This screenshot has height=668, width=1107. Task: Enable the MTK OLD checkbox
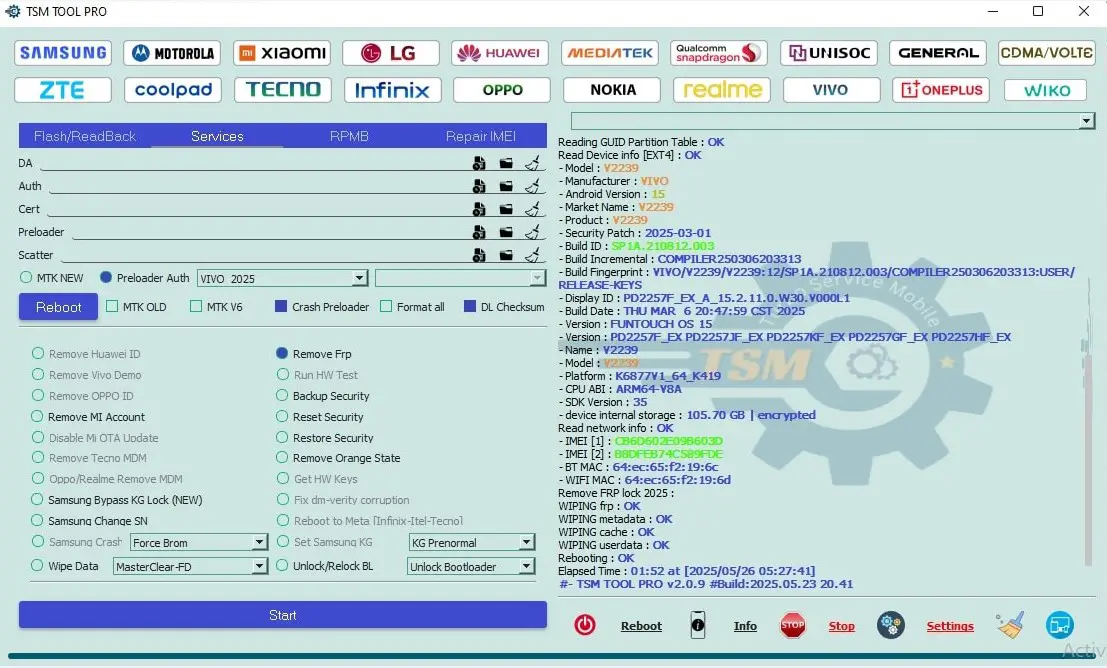pos(112,306)
